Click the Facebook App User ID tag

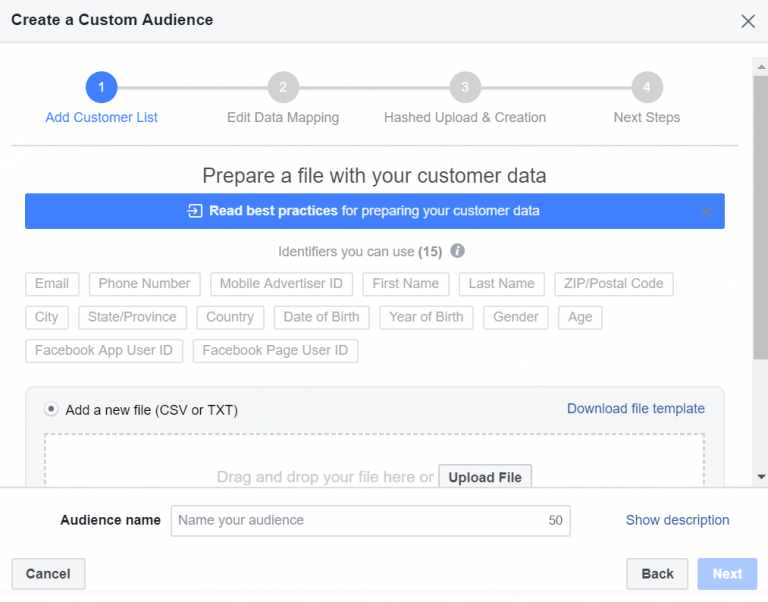(104, 350)
